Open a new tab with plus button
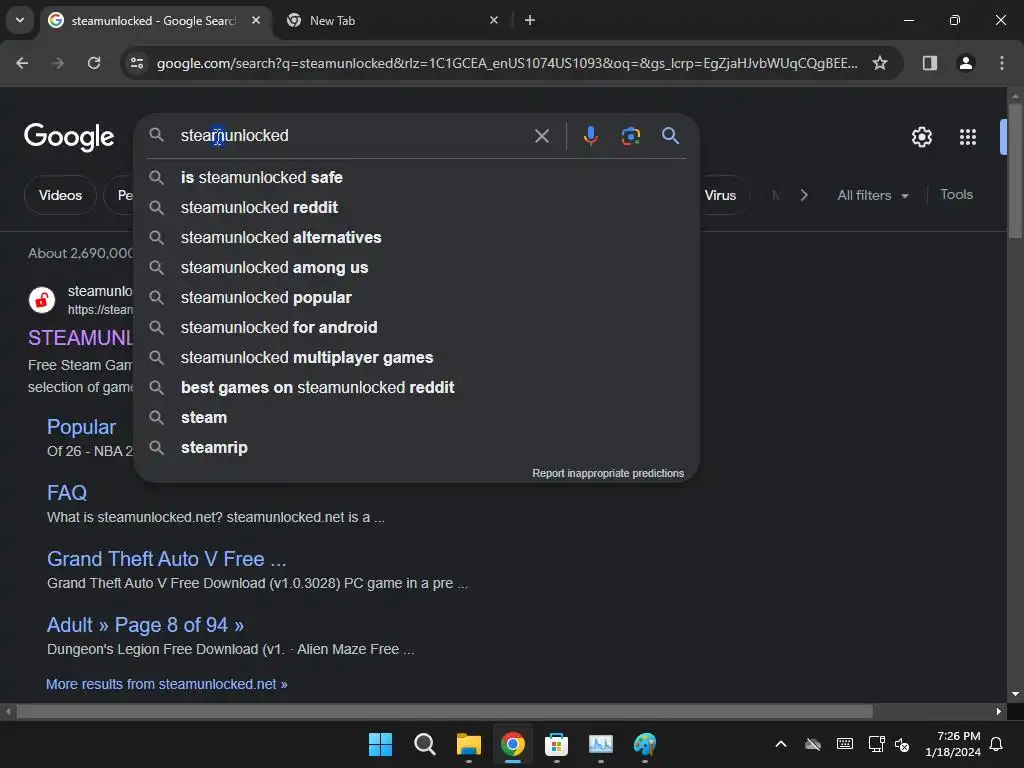This screenshot has height=768, width=1024. point(530,20)
